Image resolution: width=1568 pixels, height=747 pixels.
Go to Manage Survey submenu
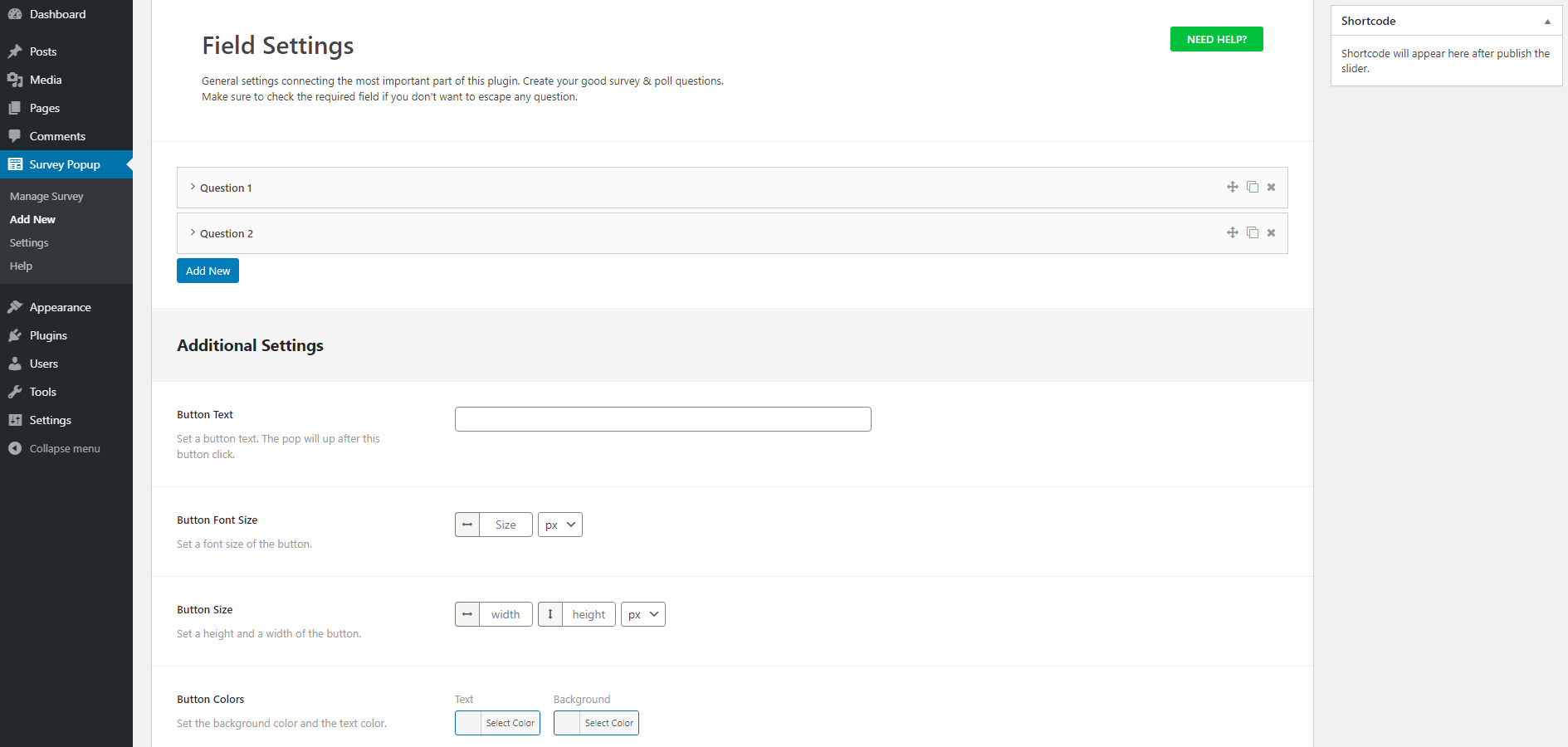point(46,197)
